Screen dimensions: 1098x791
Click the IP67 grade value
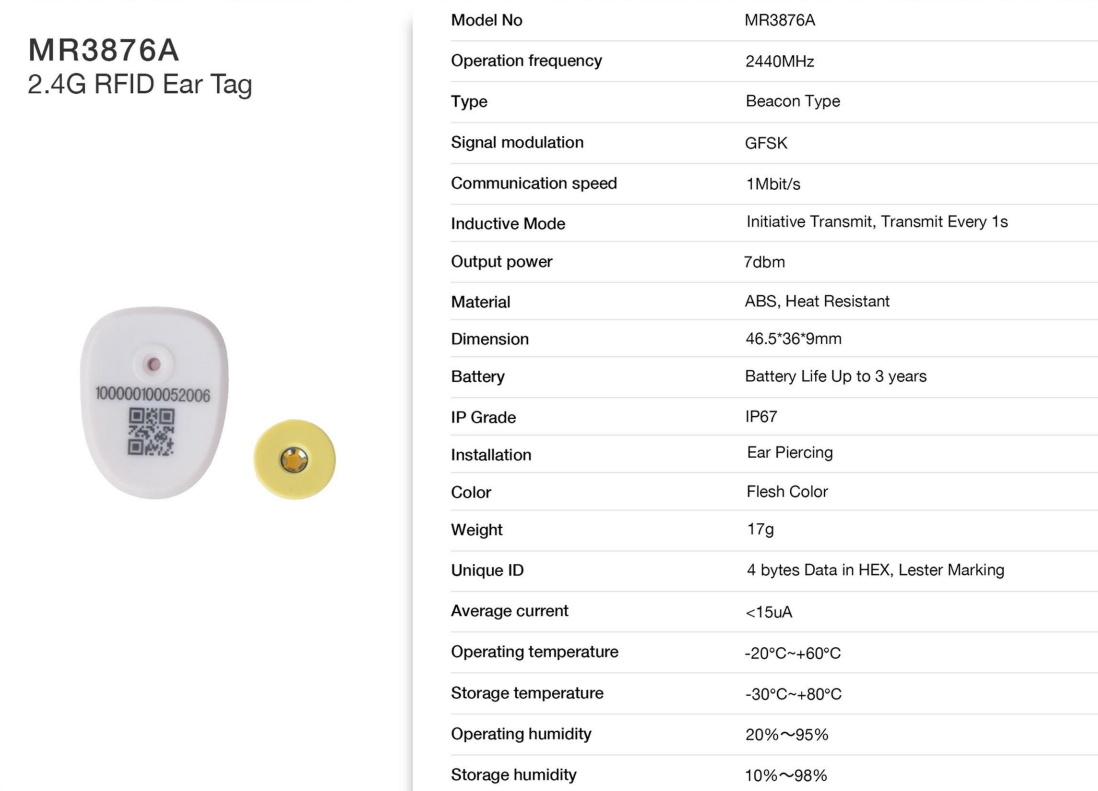(x=761, y=416)
